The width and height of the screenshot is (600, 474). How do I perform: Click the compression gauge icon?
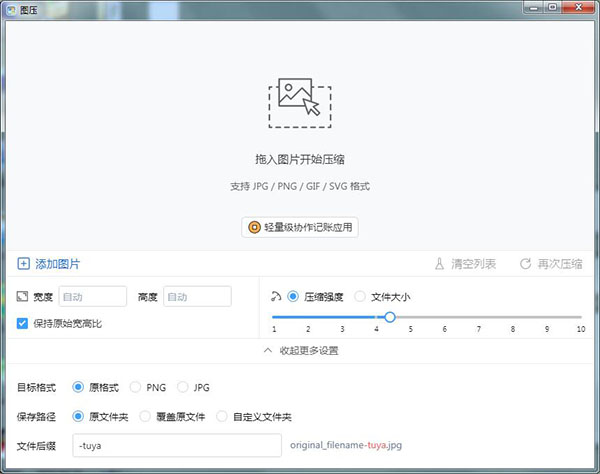276,296
